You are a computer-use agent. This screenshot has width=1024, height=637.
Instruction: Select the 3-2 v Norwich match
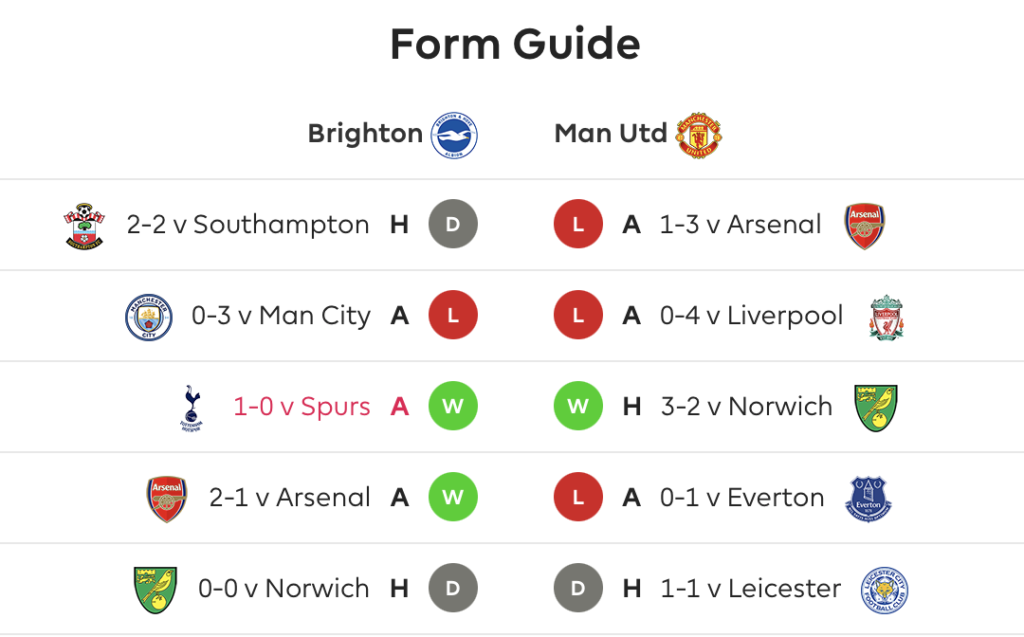click(746, 406)
